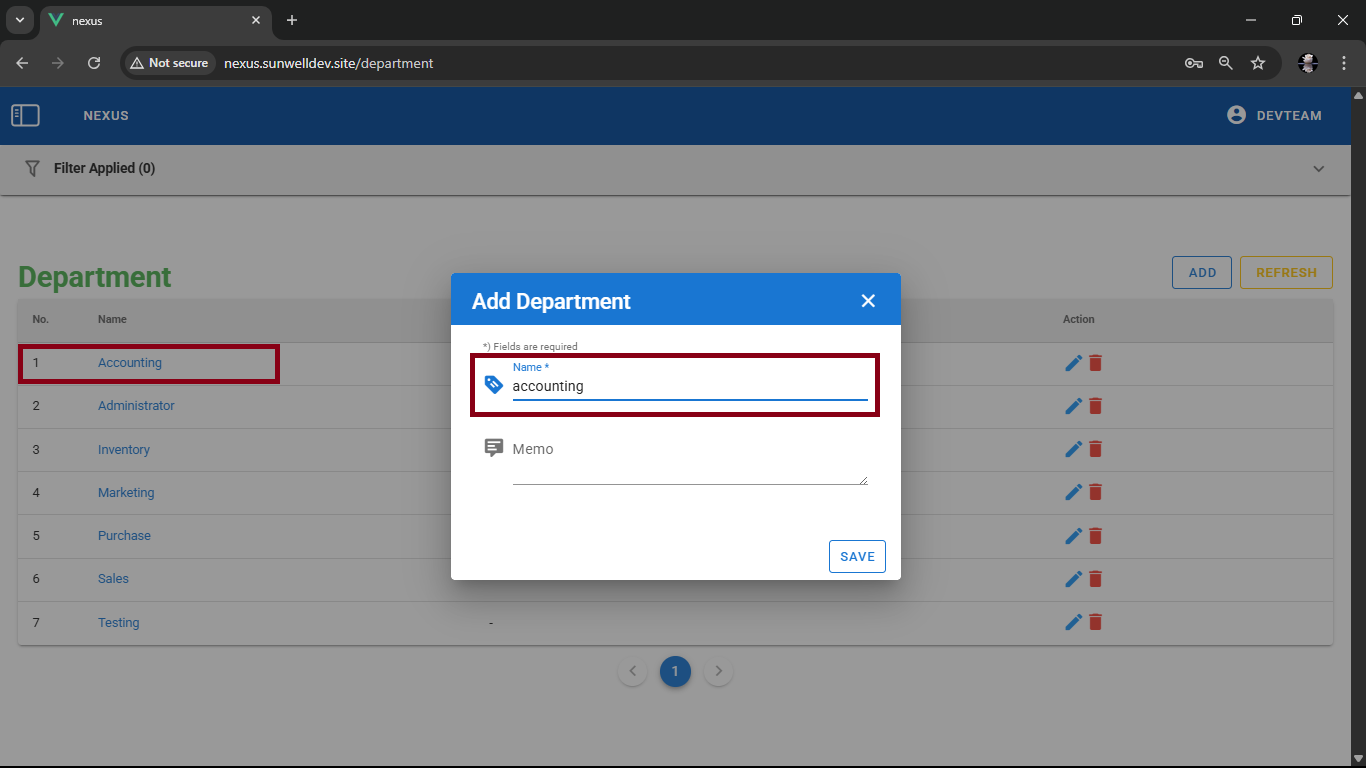
Task: Edit the Accounting department pencil icon
Action: point(1073,363)
